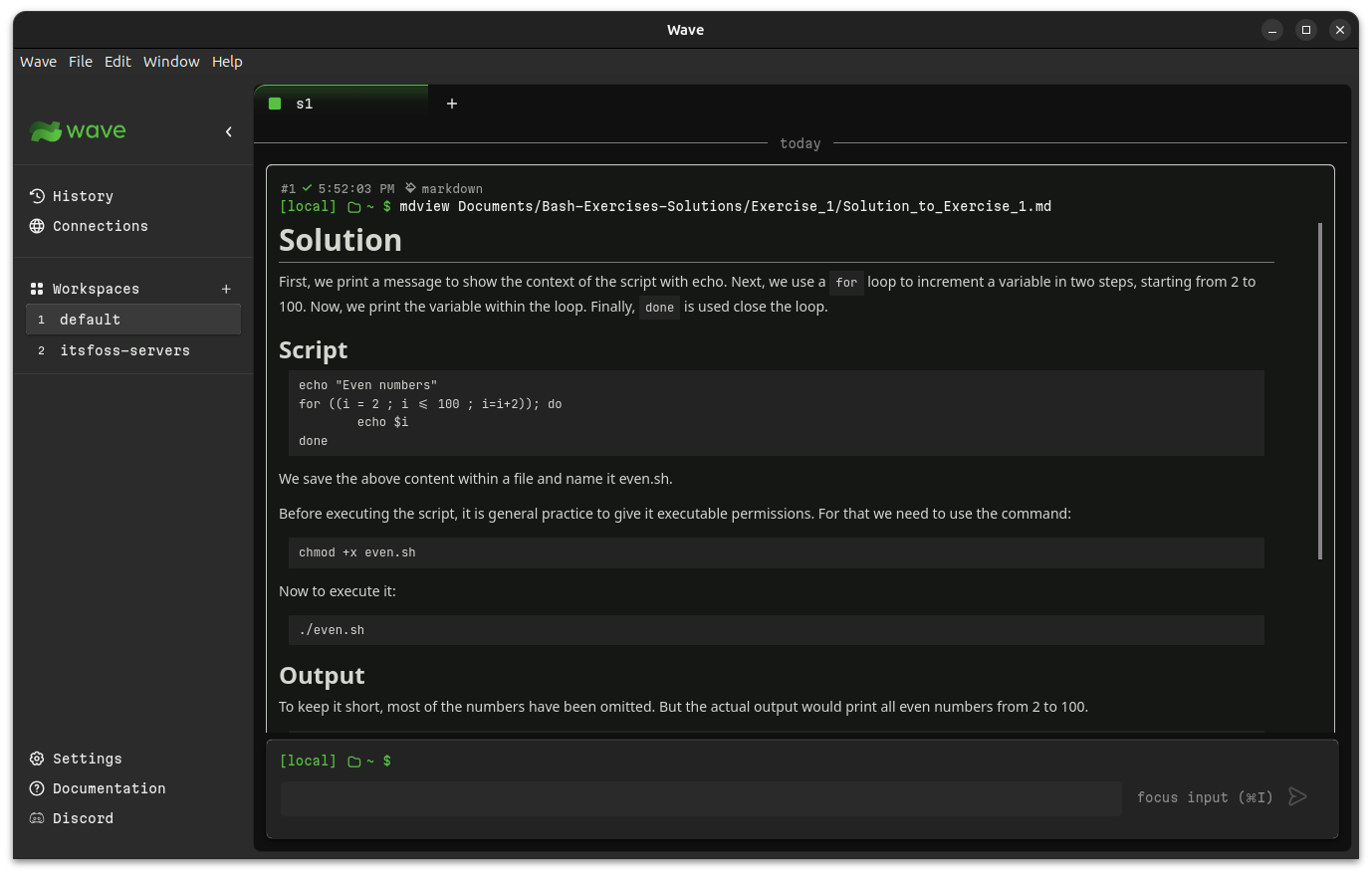Viewport: 1372px width, 875px height.
Task: Open the Window menu
Action: (170, 61)
